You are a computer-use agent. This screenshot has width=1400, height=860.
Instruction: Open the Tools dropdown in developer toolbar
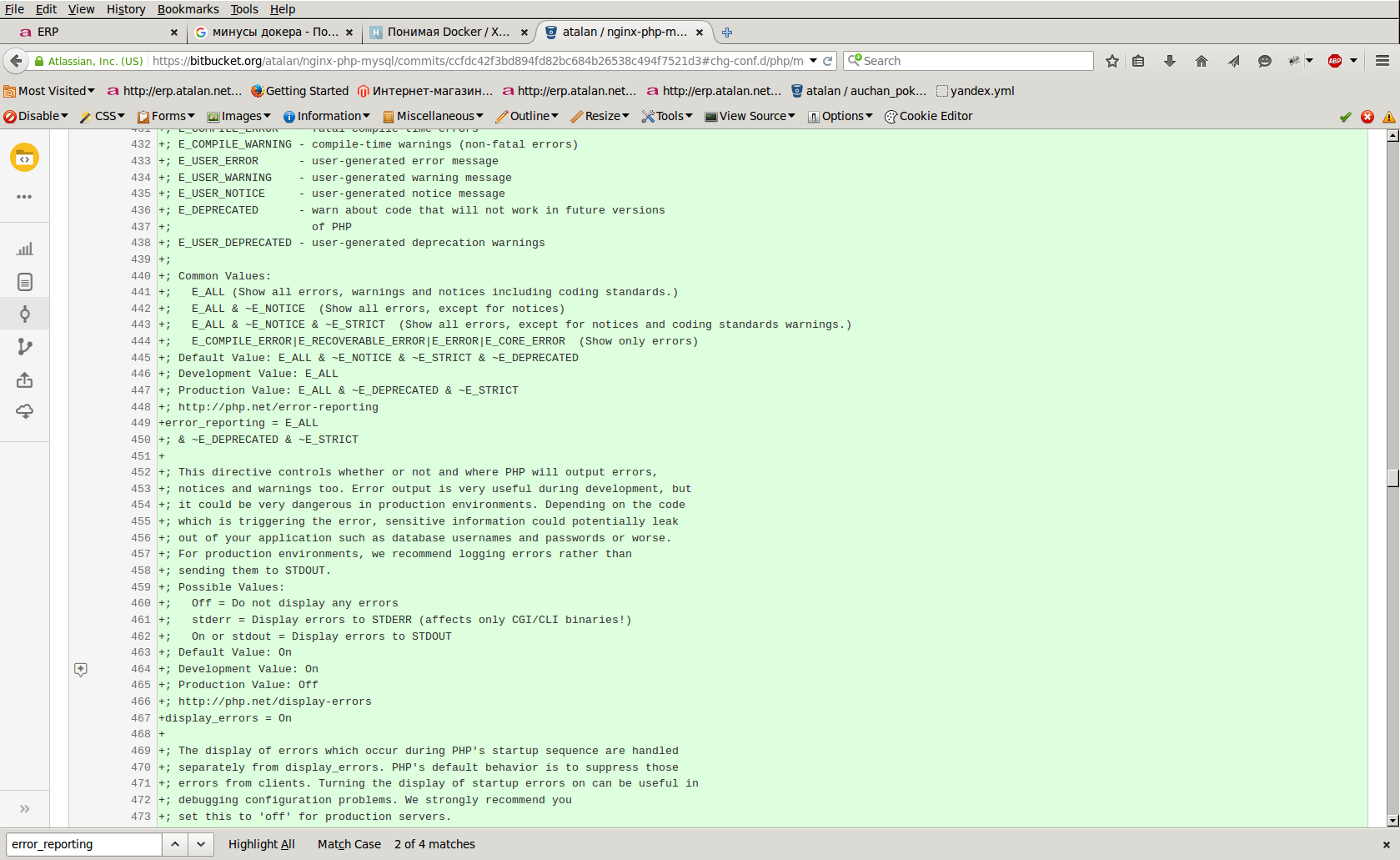(667, 116)
